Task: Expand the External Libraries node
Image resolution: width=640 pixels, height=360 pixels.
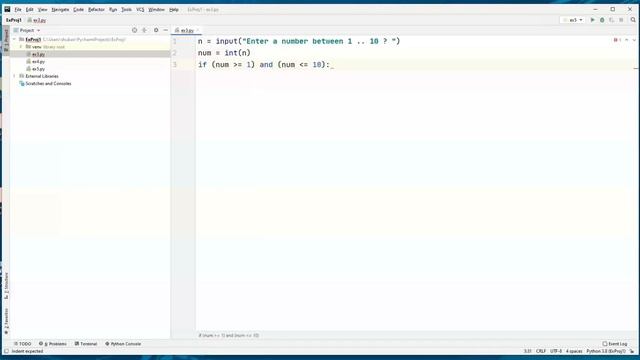Action: 15,76
